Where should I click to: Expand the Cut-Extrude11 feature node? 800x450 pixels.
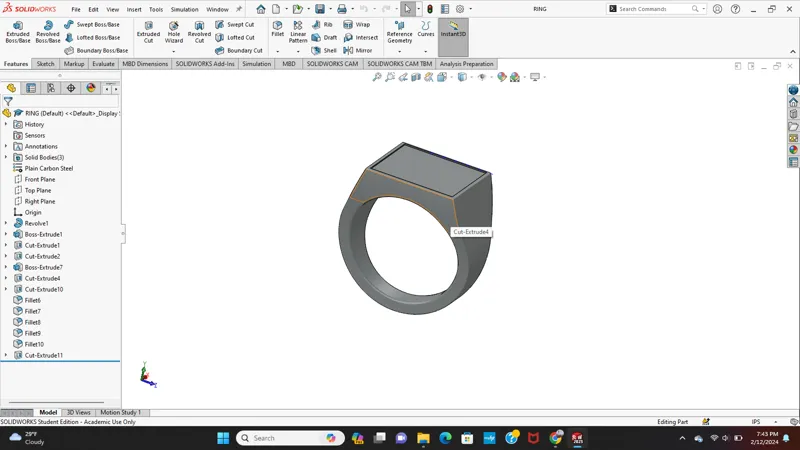pos(6,355)
